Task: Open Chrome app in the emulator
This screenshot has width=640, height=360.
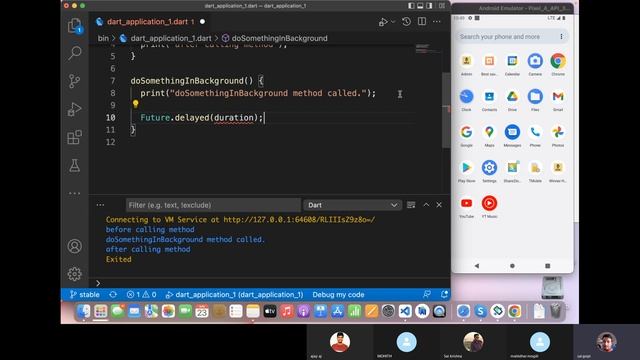Action: point(558,61)
